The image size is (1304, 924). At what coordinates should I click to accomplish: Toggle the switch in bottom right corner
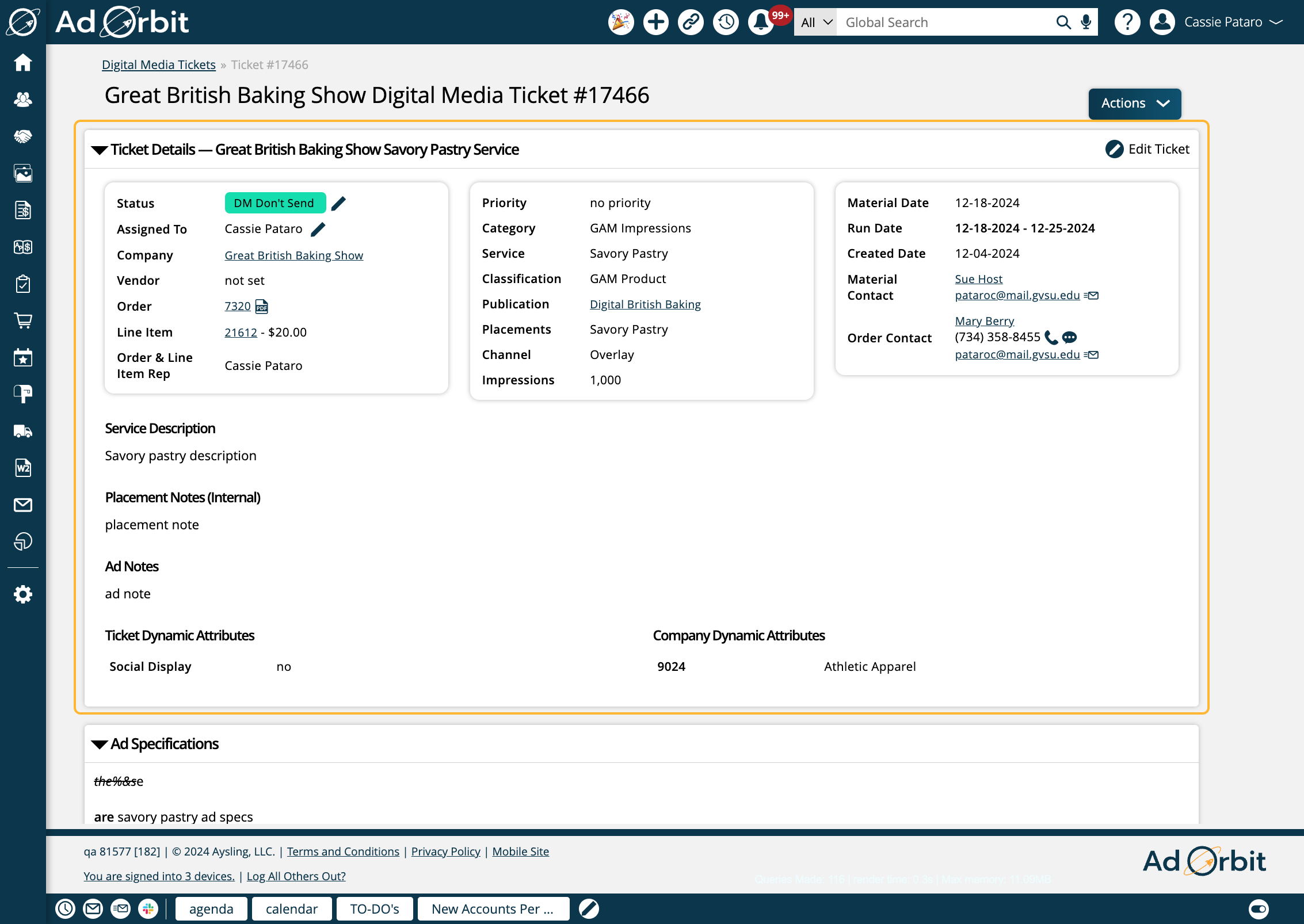pyautogui.click(x=1259, y=908)
